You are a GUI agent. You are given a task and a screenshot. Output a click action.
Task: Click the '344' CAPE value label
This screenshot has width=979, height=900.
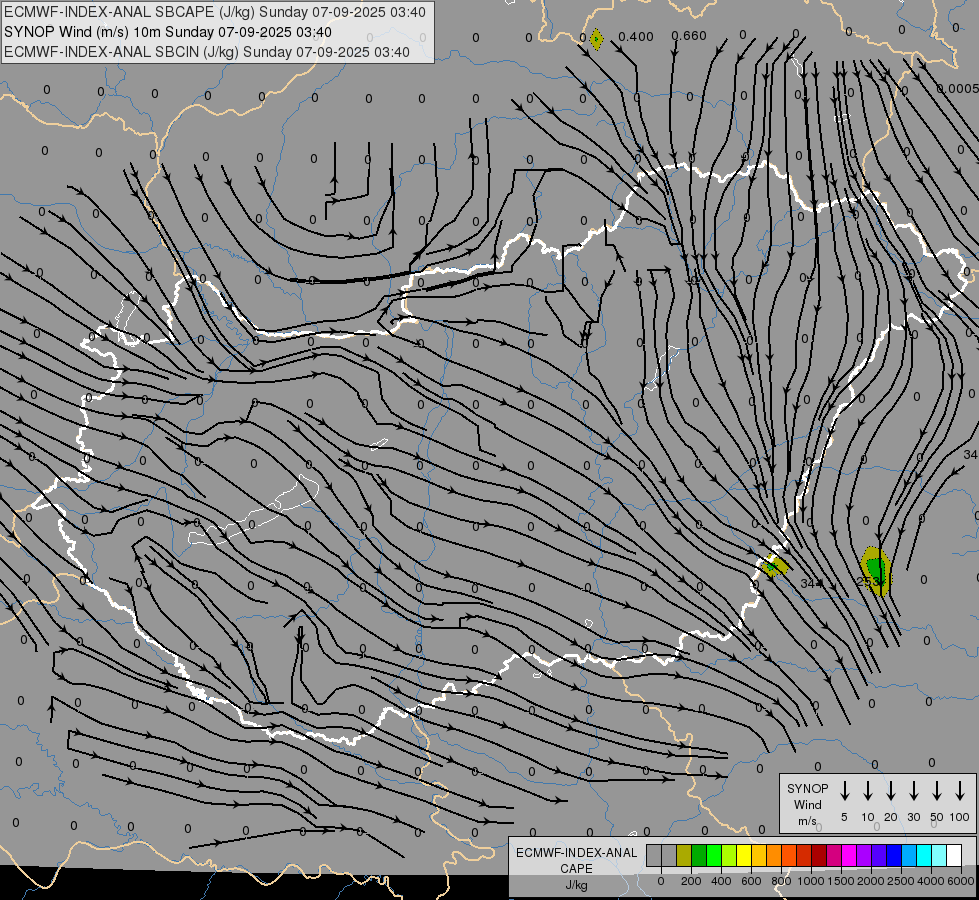tap(811, 583)
